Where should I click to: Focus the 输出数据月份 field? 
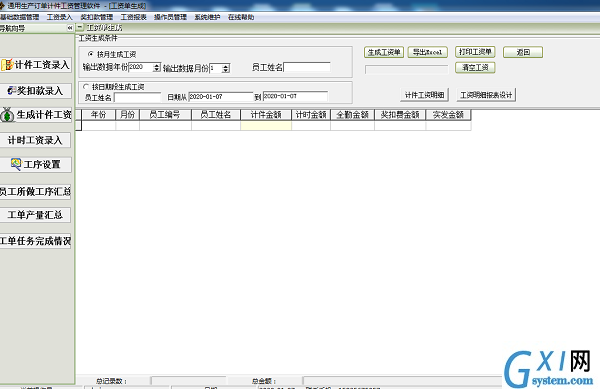tap(216, 68)
